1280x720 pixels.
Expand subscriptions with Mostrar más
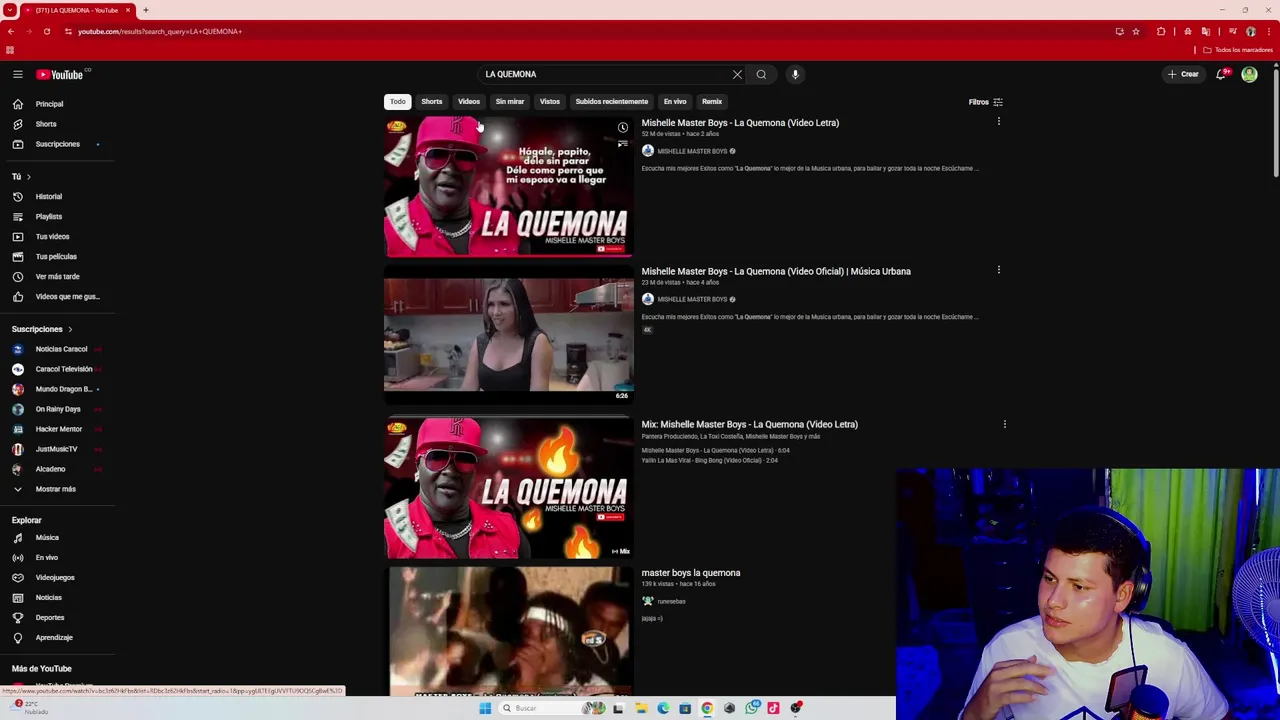[x=58, y=489]
